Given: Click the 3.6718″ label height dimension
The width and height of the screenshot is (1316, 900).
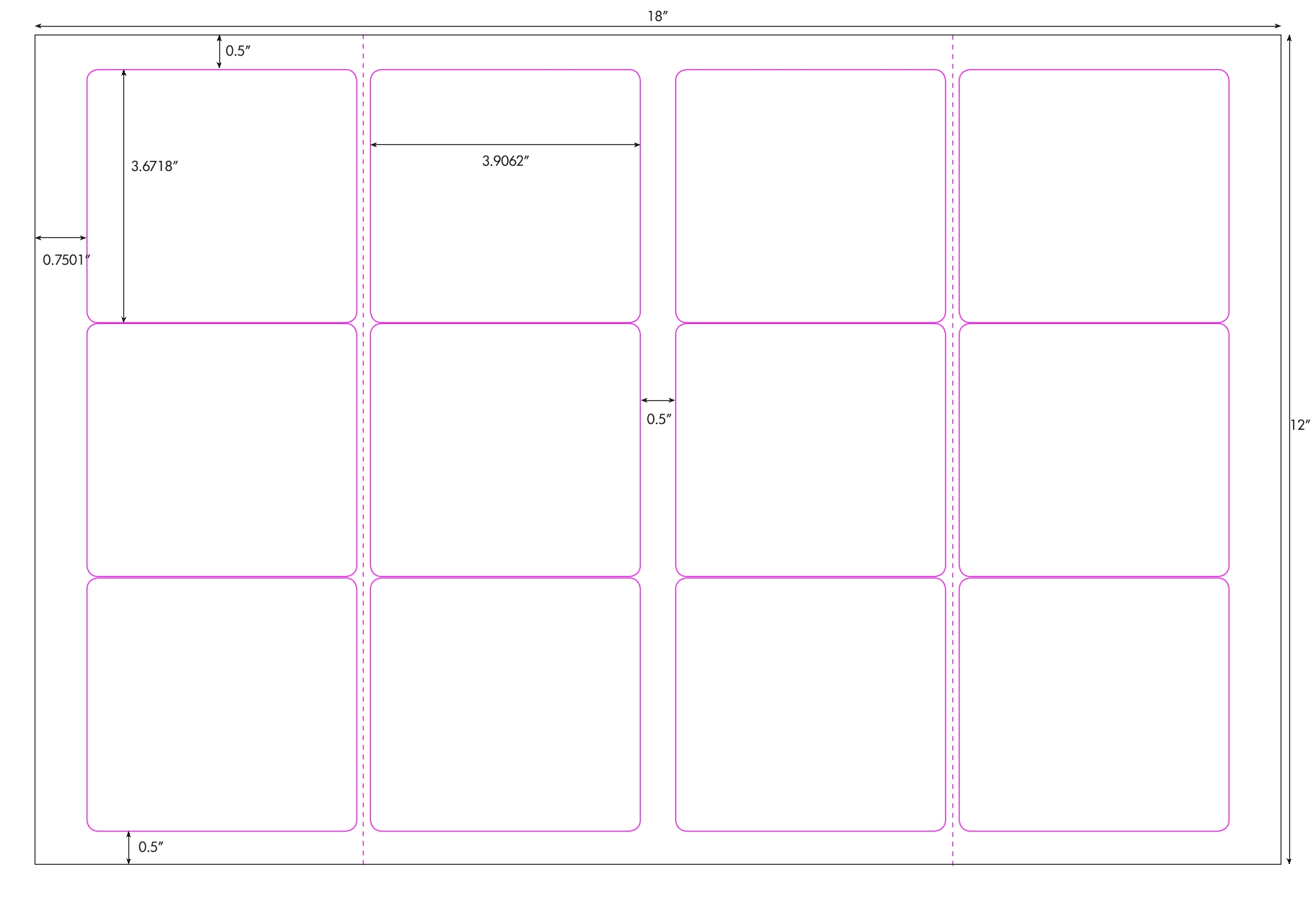Looking at the screenshot, I should 154,167.
